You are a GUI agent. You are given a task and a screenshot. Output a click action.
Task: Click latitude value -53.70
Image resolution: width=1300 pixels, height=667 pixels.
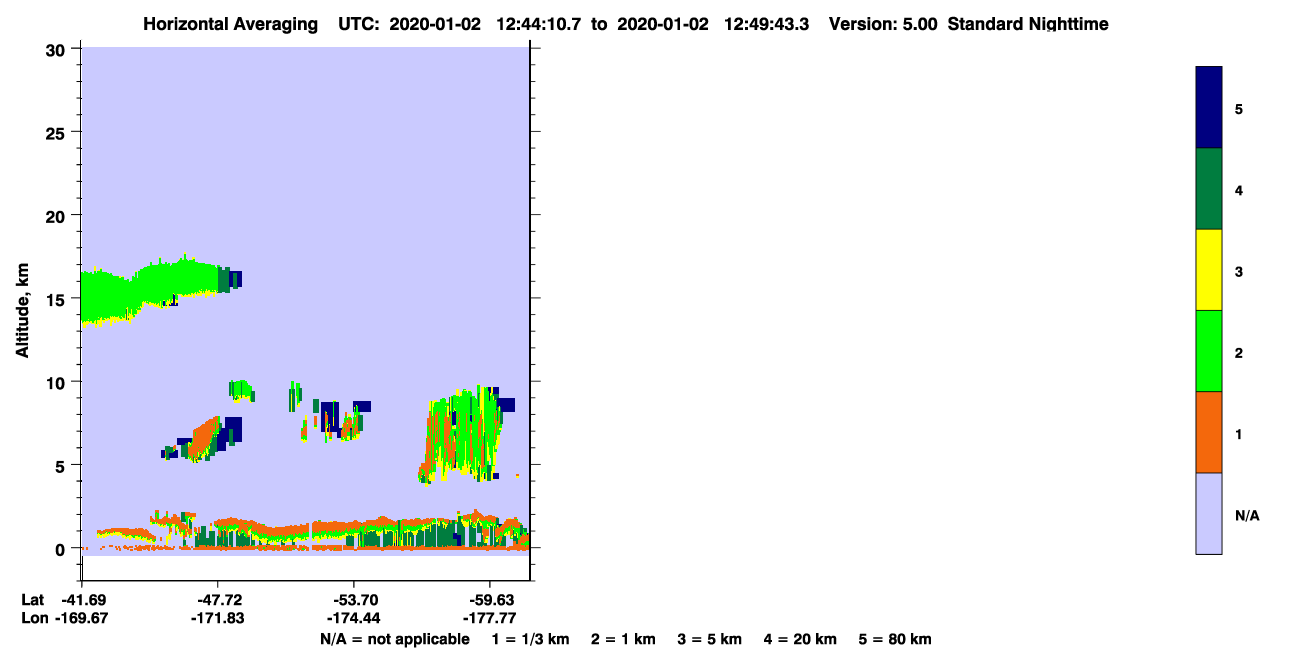click(x=354, y=600)
